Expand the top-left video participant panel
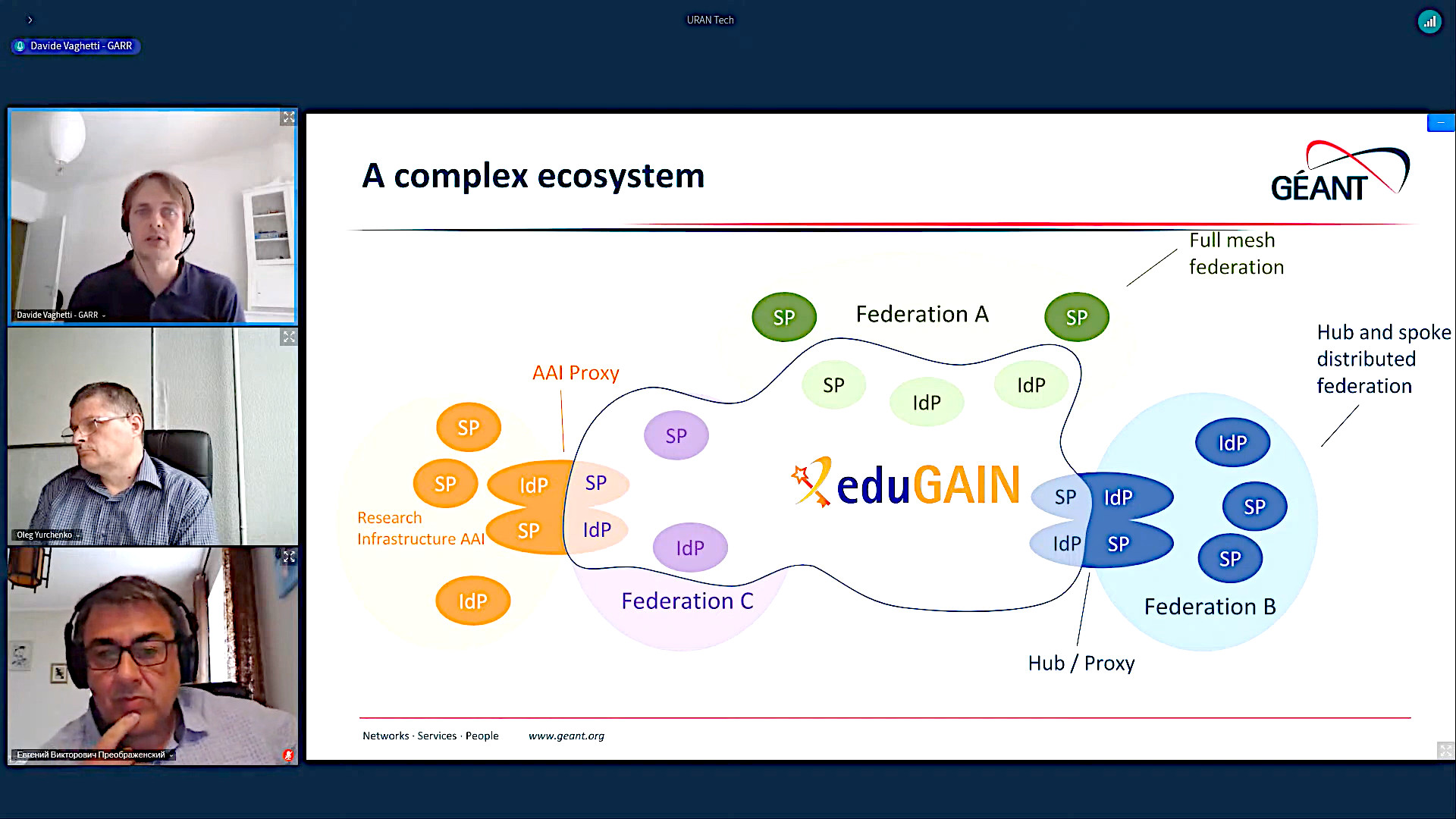The height and width of the screenshot is (819, 1456). 289,118
